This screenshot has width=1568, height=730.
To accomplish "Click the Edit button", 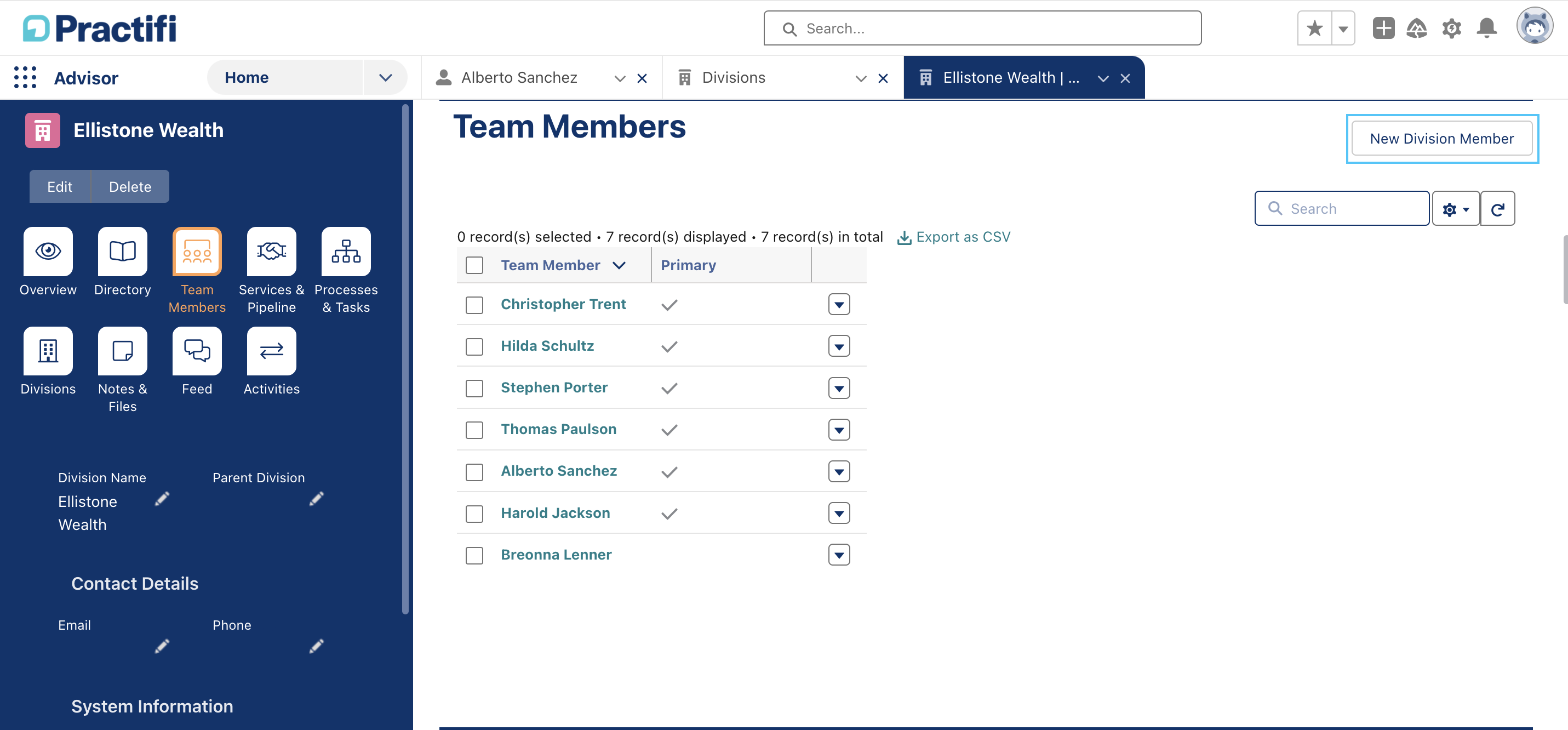I will coord(60,186).
